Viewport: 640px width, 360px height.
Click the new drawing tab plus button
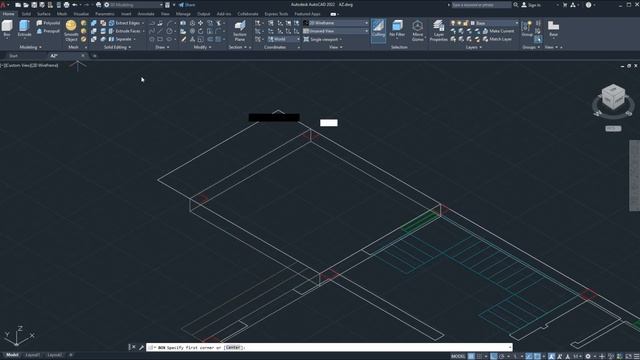[x=95, y=56]
